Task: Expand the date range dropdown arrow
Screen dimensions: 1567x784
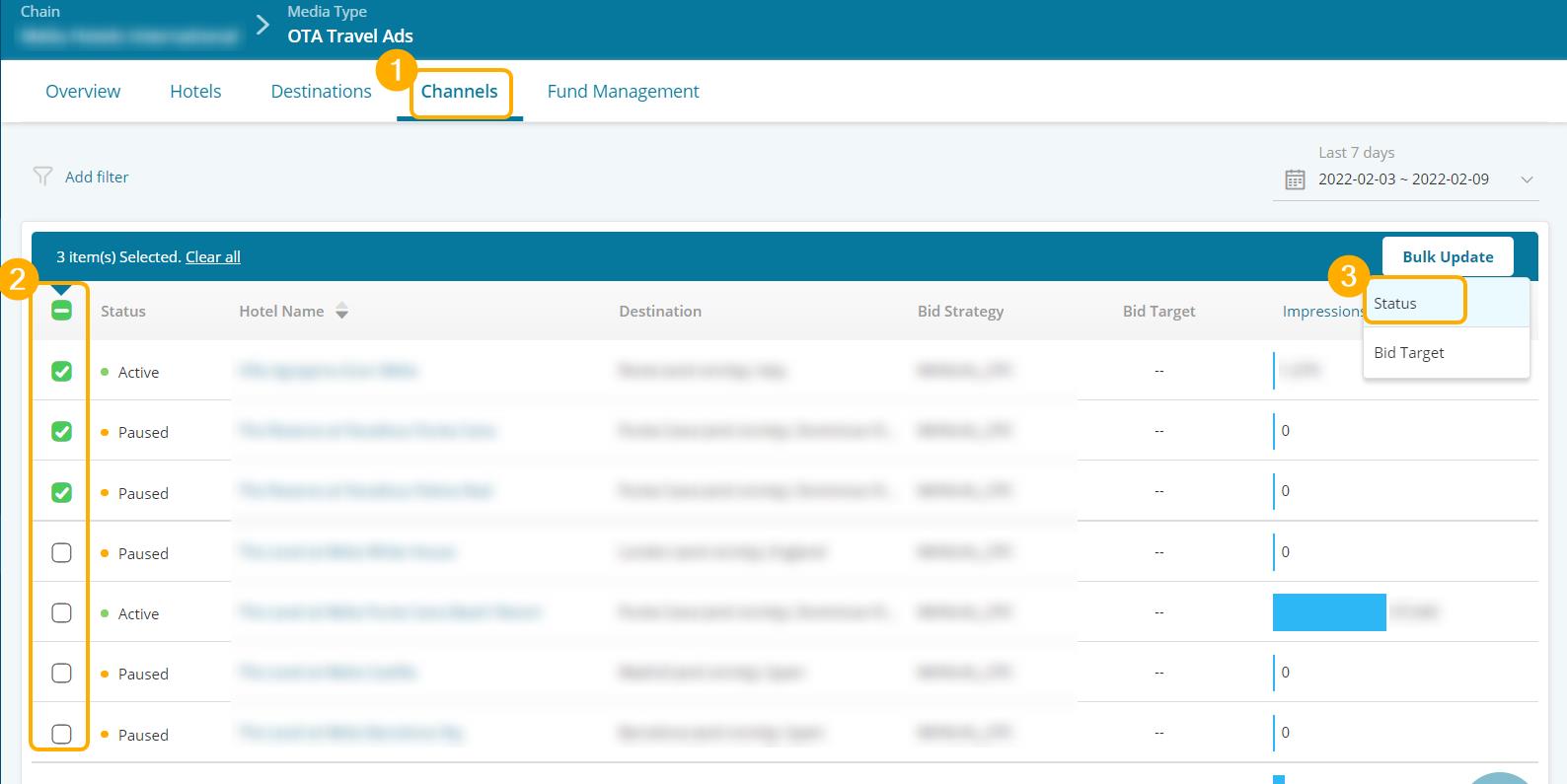Action: (x=1527, y=179)
